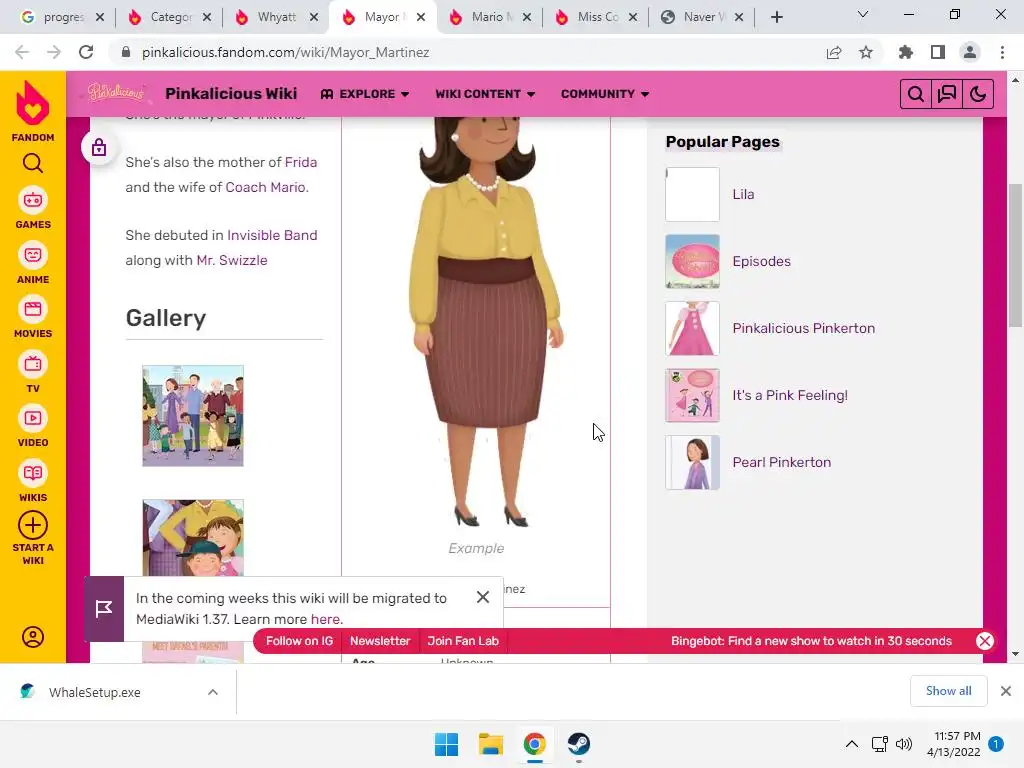Switch to the progres Google tab
Viewport: 1024px width, 768px height.
point(60,17)
